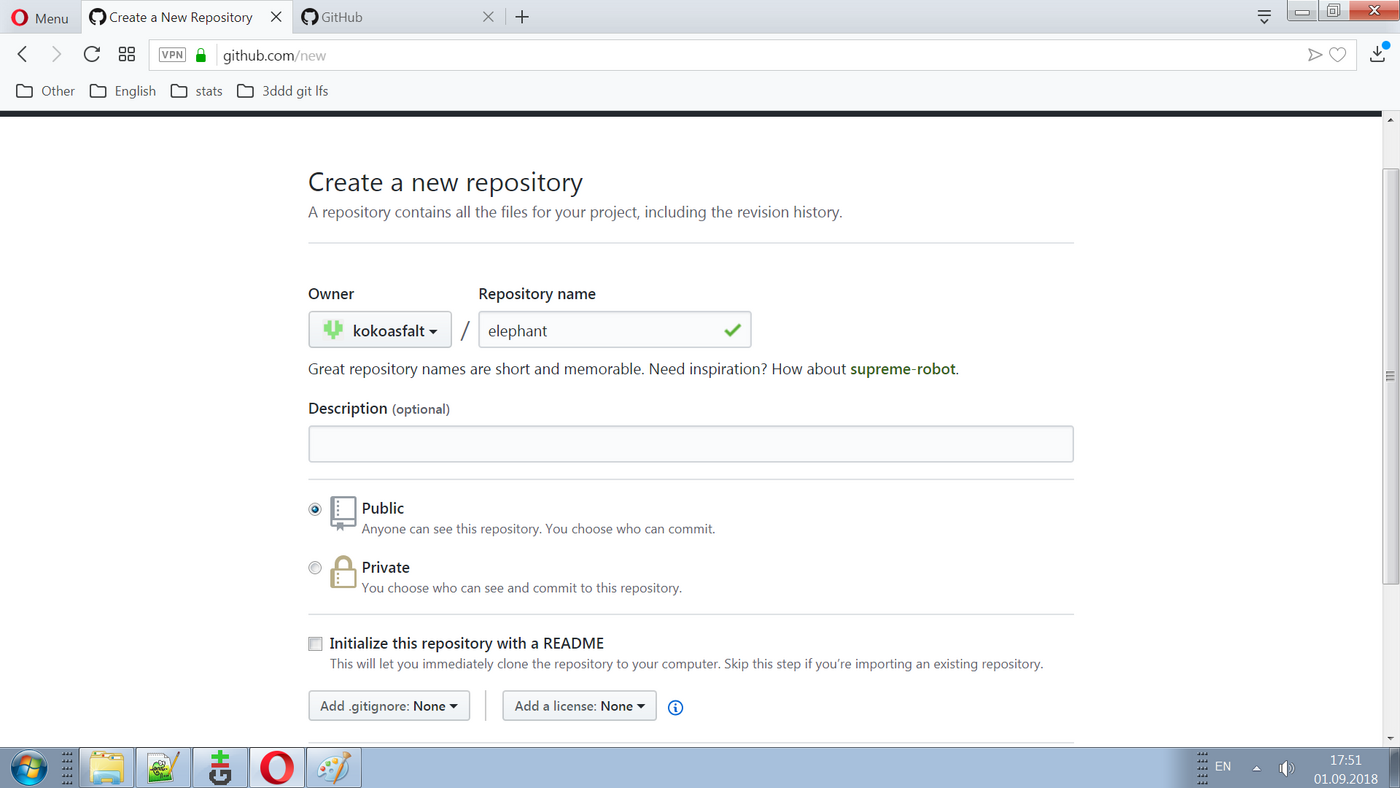The height and width of the screenshot is (788, 1400).
Task: Click the Repository name field
Action: tap(614, 330)
